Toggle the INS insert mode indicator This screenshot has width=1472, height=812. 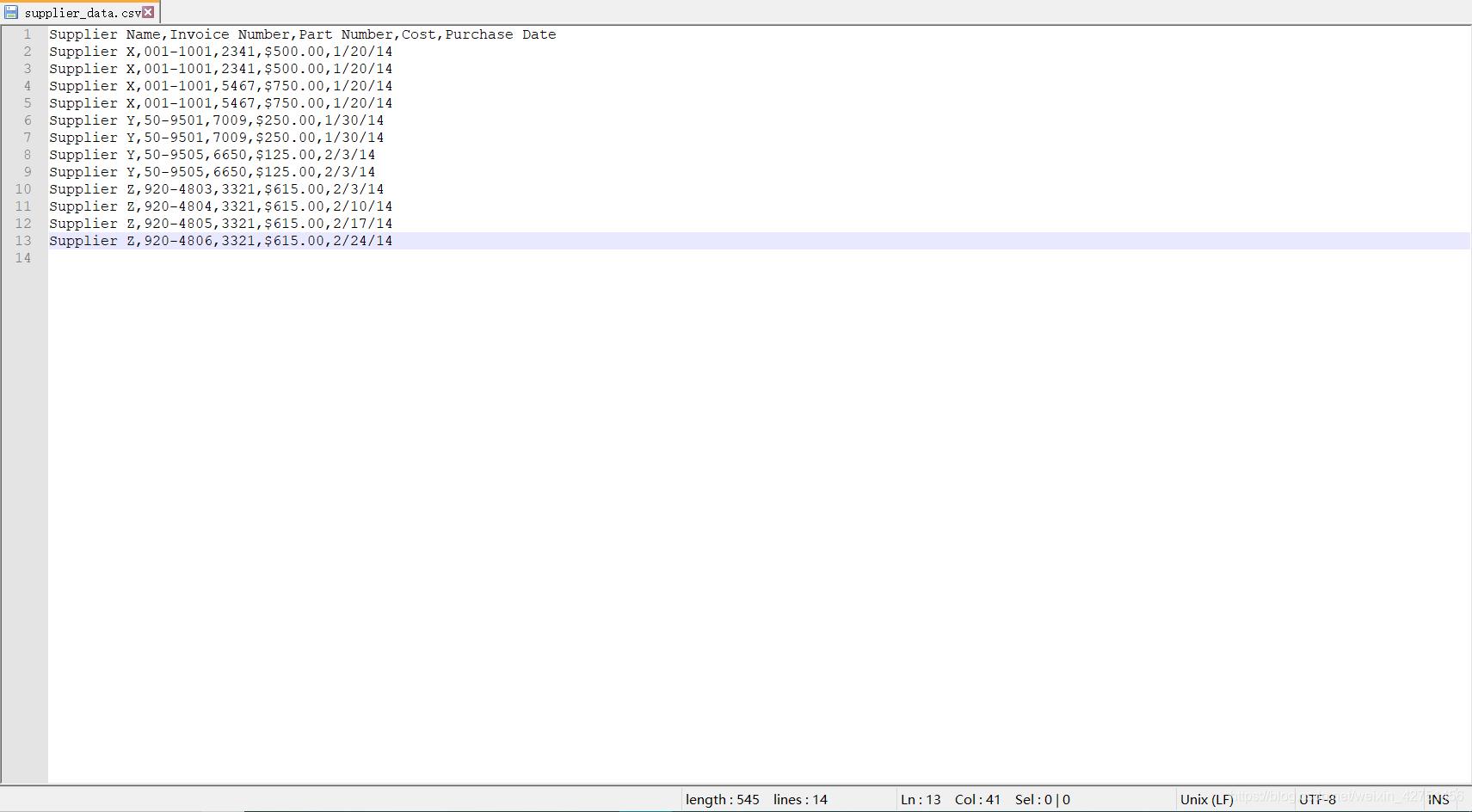point(1438,800)
